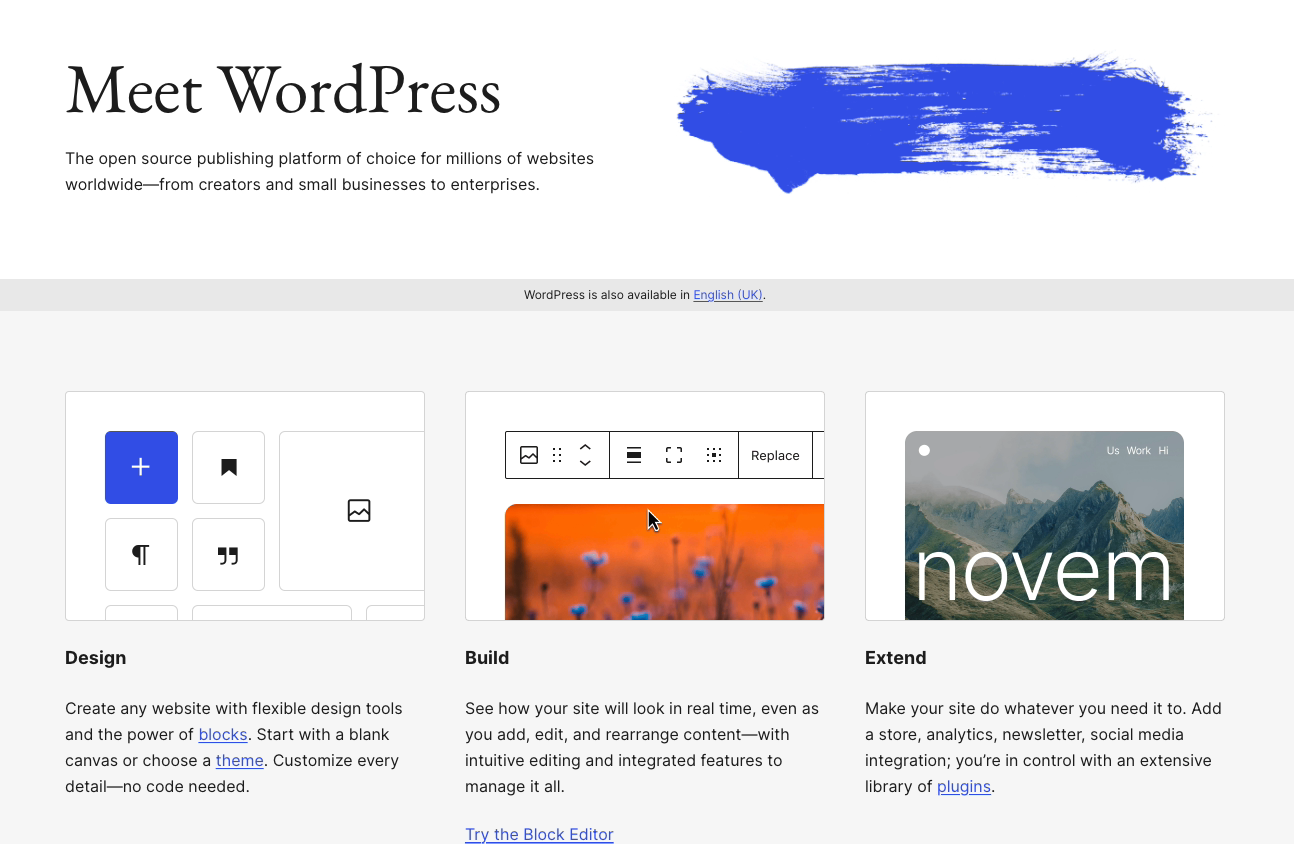Click the align icon in block toolbar
The image size is (1294, 844).
pos(634,455)
